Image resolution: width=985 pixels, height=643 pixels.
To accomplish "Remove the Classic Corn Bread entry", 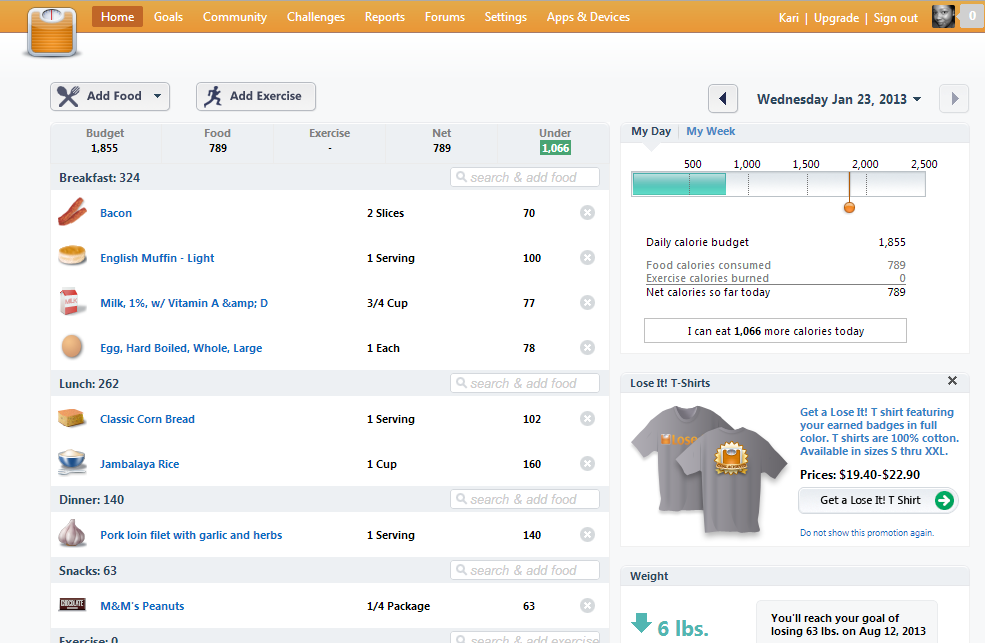I will tap(587, 419).
